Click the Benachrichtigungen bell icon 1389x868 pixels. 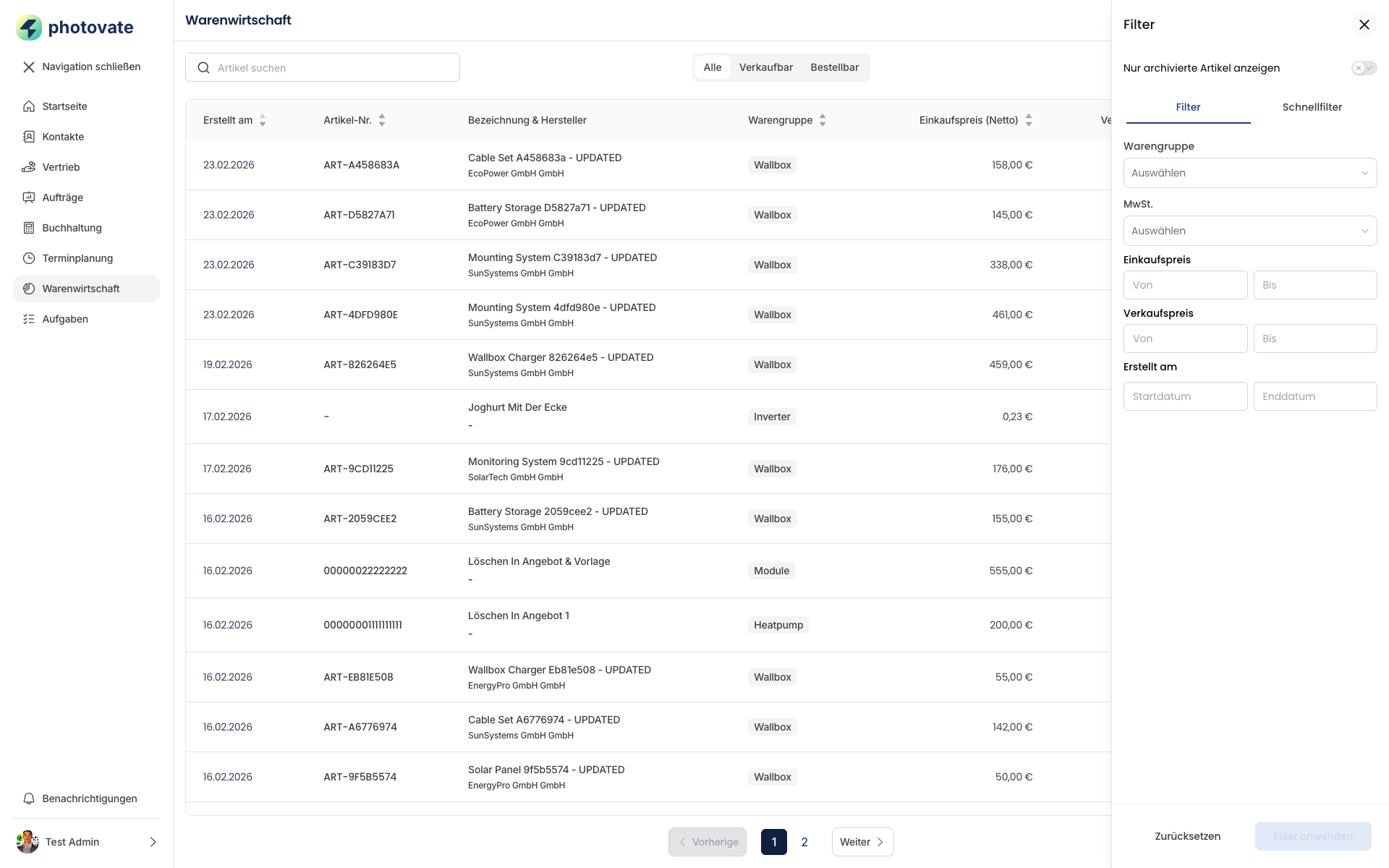(29, 799)
